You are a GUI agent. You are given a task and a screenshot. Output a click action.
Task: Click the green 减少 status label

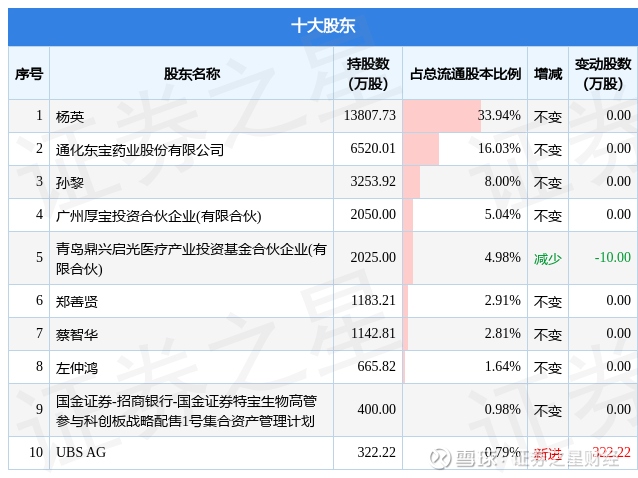point(548,259)
